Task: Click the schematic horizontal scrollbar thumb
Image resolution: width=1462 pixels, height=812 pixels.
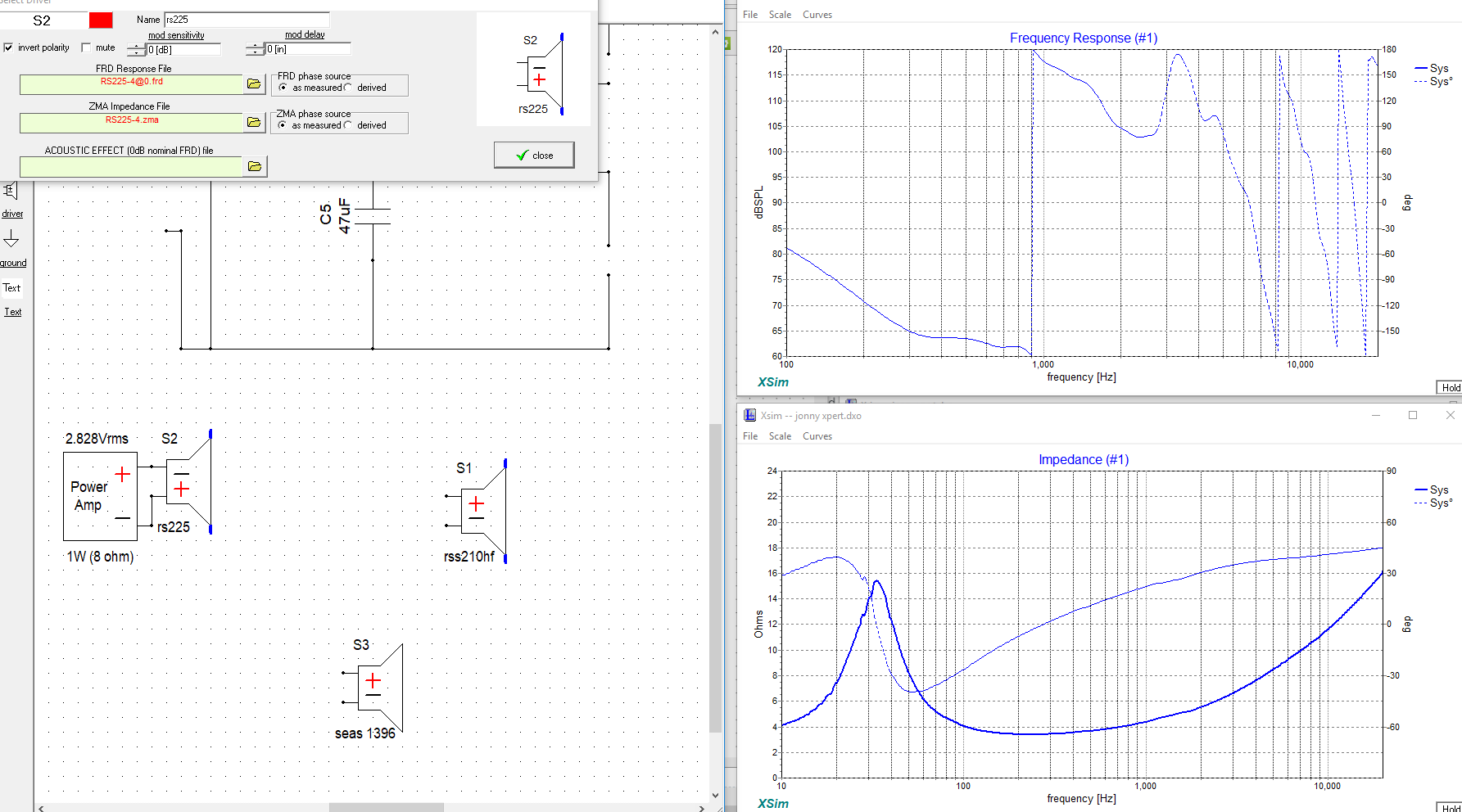Action: [x=386, y=808]
